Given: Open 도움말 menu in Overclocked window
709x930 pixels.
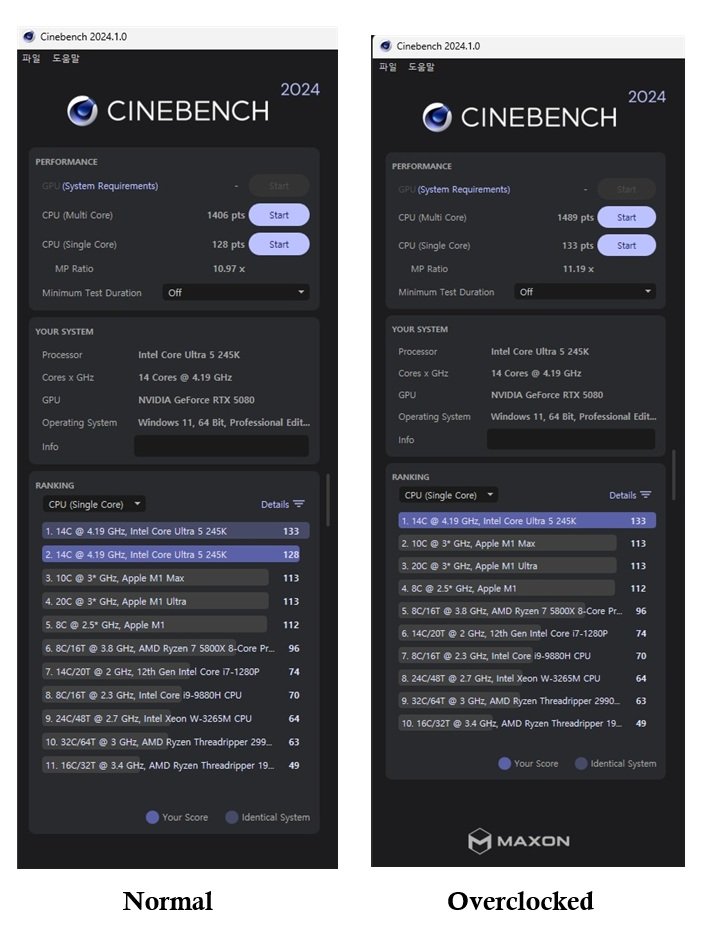Looking at the screenshot, I should 421,66.
